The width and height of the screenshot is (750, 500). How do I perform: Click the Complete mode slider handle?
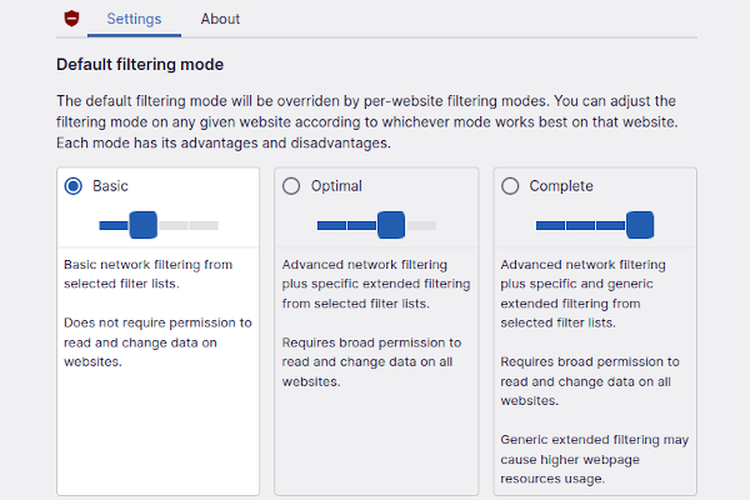[639, 225]
